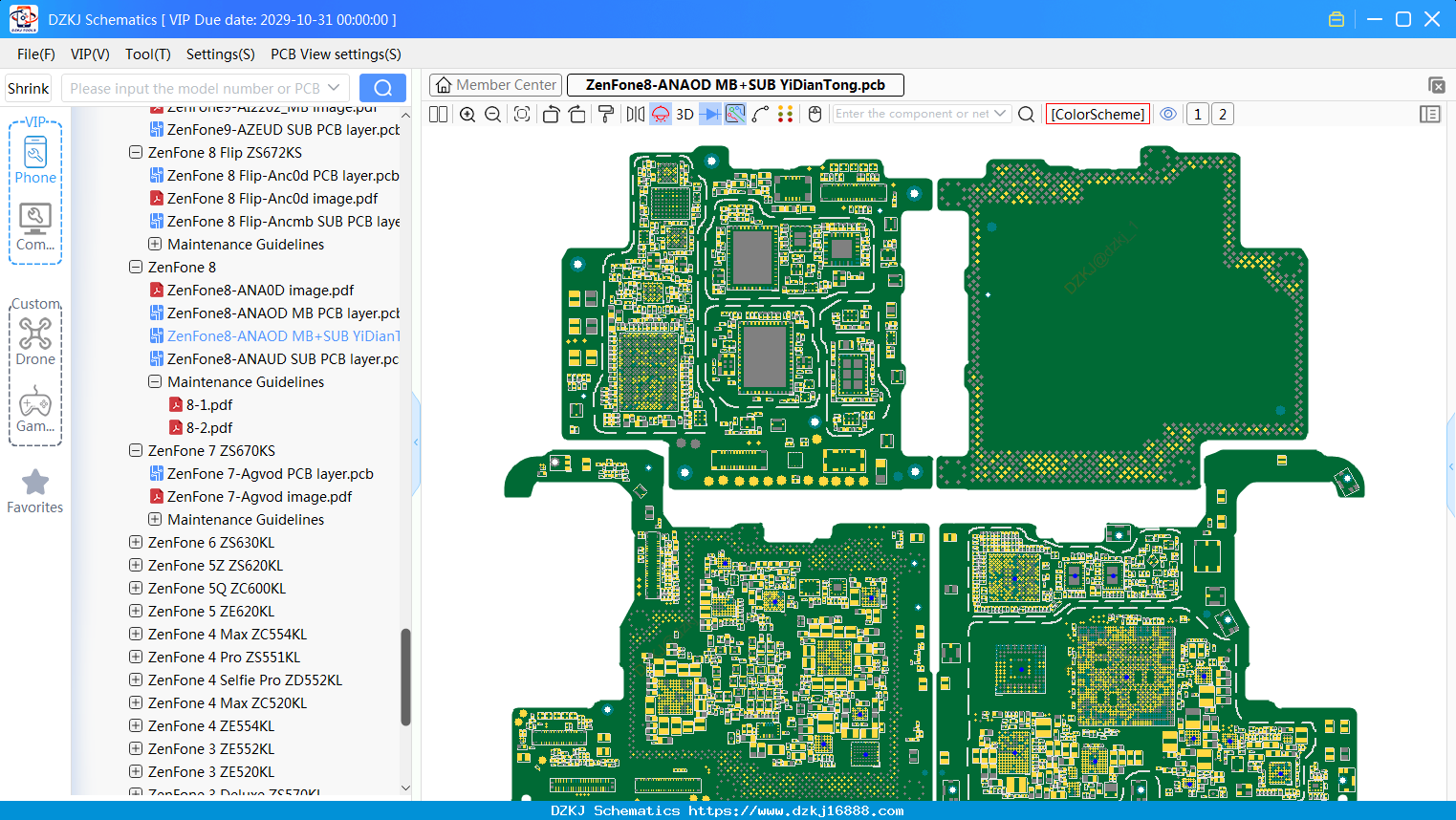This screenshot has width=1456, height=820.
Task: Toggle the red highlighted toolbar mode icon
Action: tap(661, 115)
